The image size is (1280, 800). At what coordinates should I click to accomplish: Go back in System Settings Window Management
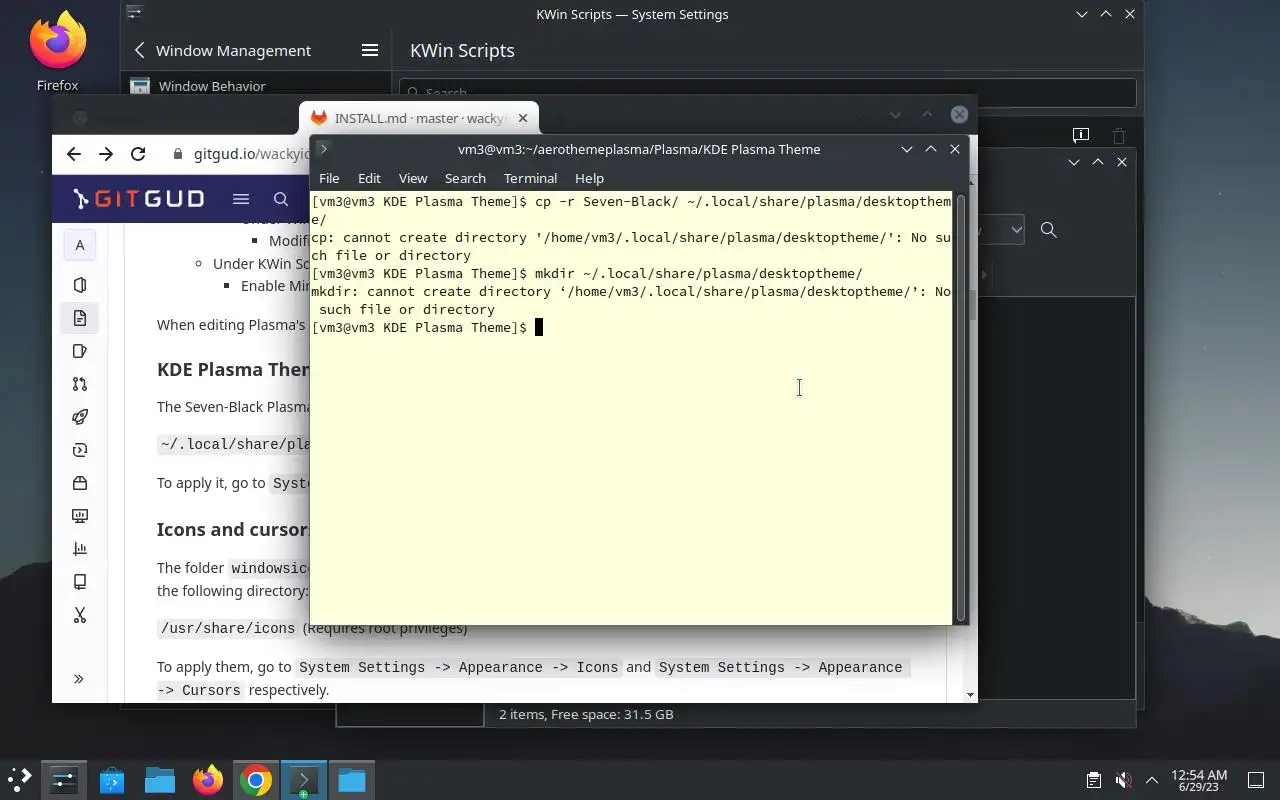pos(139,50)
